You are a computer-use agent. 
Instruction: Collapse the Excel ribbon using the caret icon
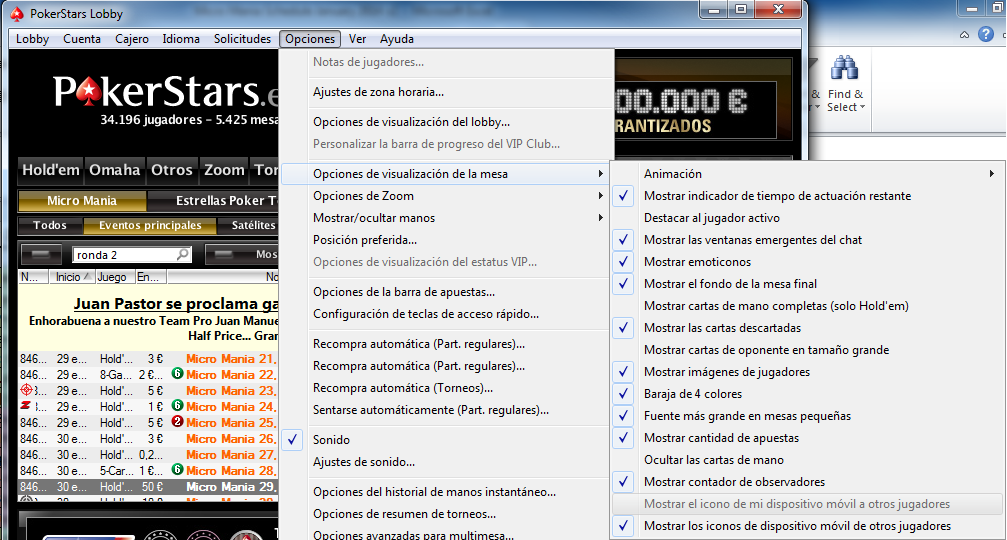(965, 35)
